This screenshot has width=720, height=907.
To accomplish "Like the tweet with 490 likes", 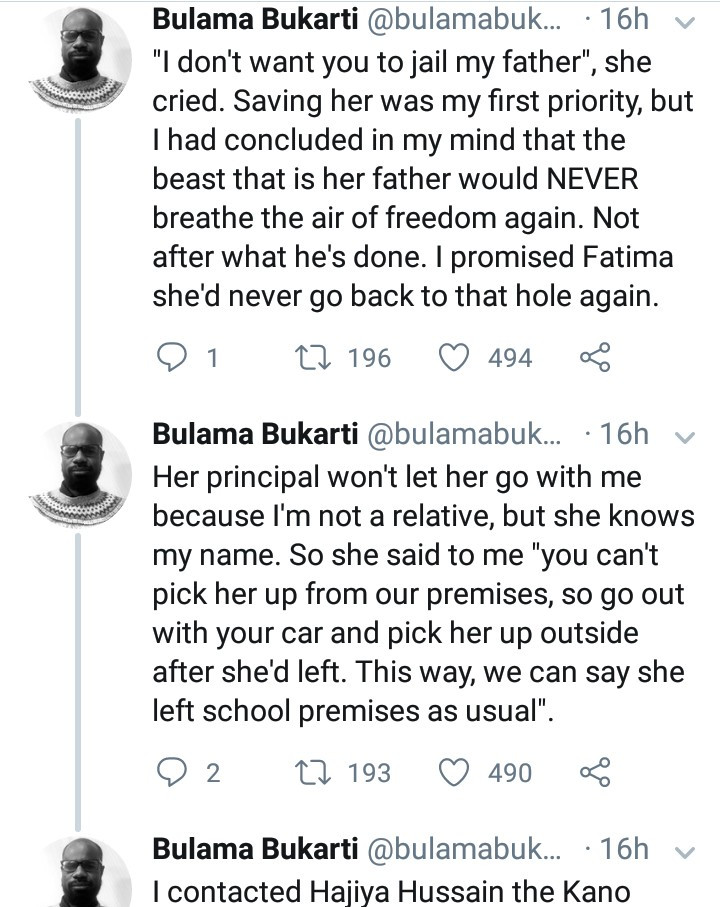I will [x=456, y=773].
